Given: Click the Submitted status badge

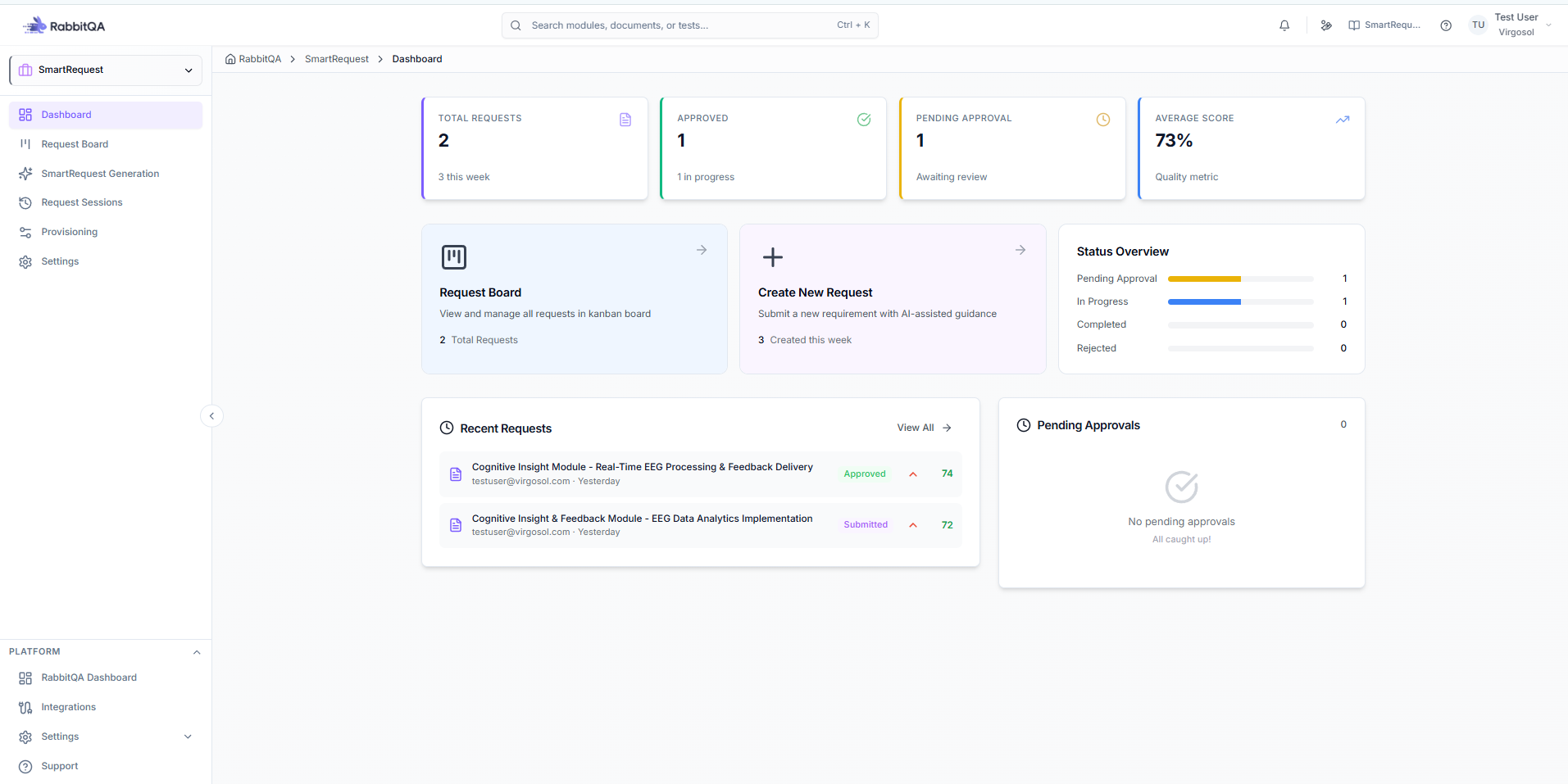Looking at the screenshot, I should click(866, 525).
